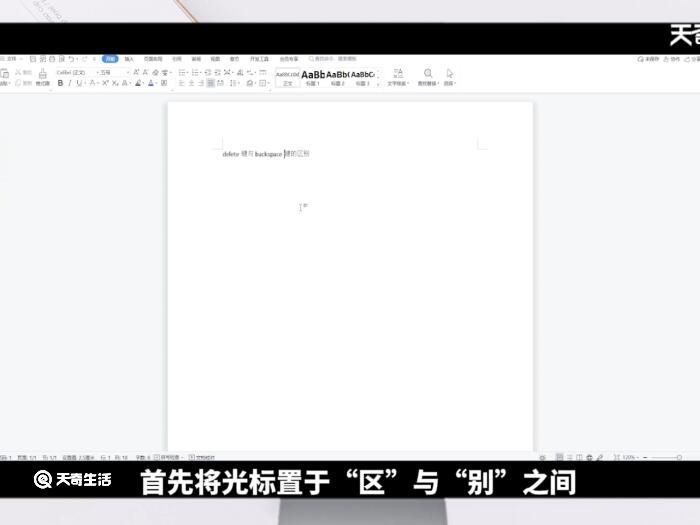This screenshot has height=525, width=700.
Task: Toggle Italic formatting in the ribbon
Action: point(70,83)
